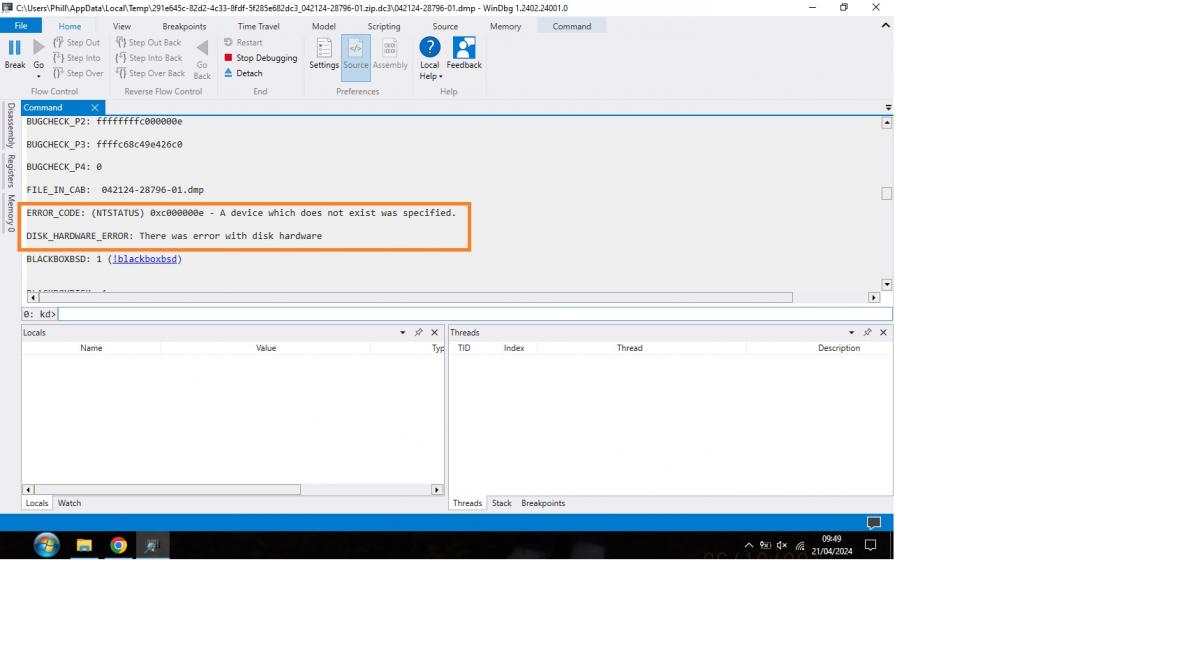
Task: Click the Restart button
Action: point(243,43)
